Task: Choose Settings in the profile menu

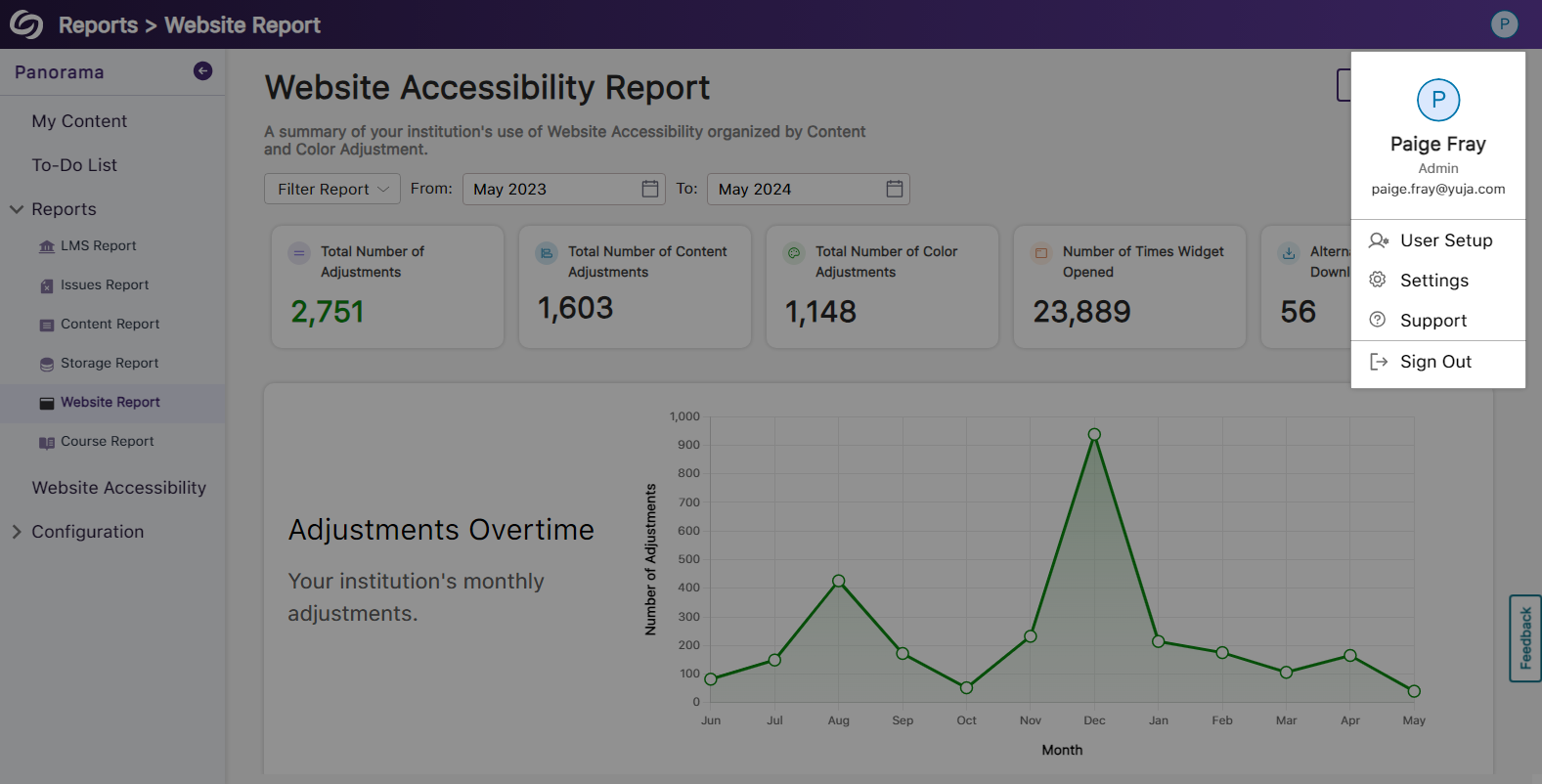Action: click(1433, 281)
